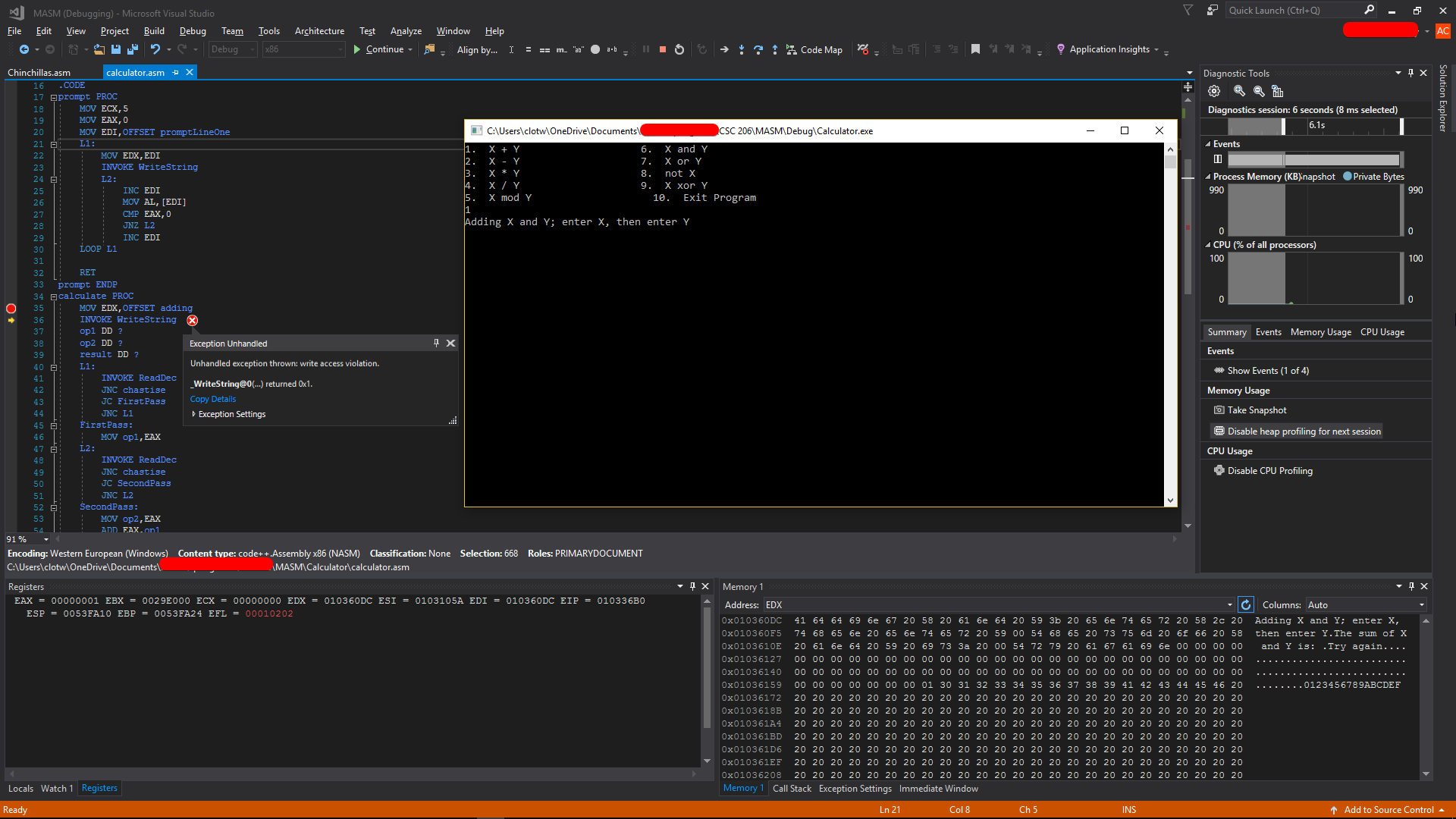Image resolution: width=1456 pixels, height=819 pixels.
Task: Pin the Exception Unhandled popup
Action: tap(436, 344)
